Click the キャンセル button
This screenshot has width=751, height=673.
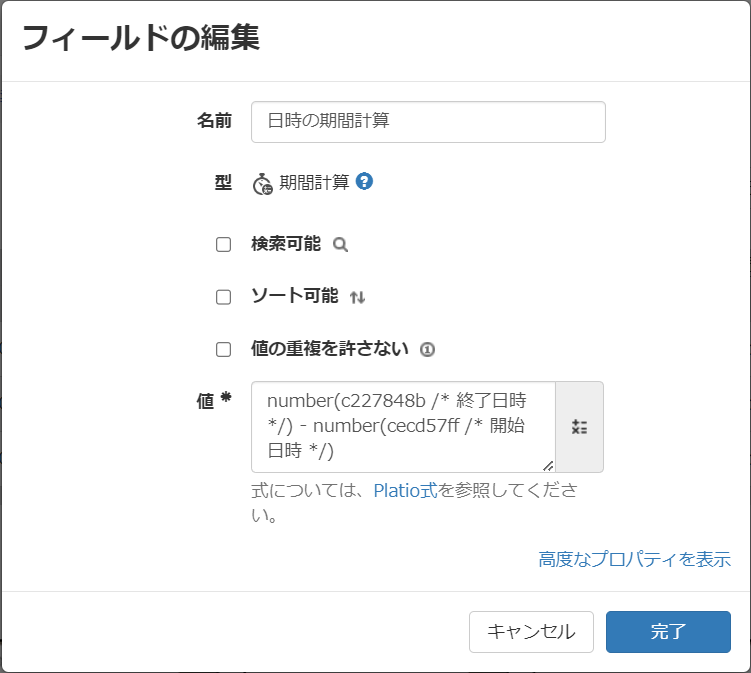coord(531,631)
